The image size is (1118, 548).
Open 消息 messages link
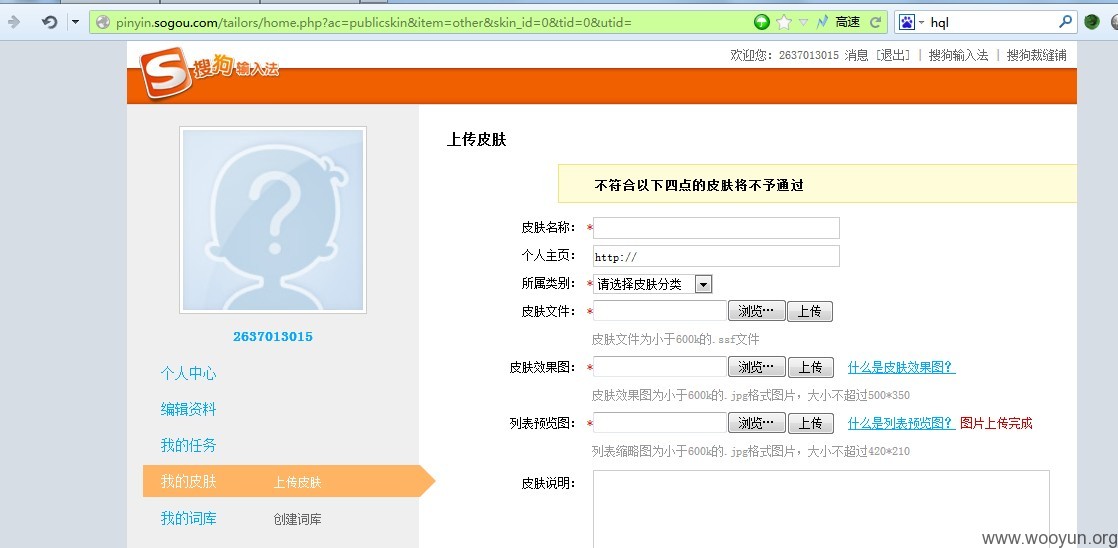pyautogui.click(x=856, y=55)
